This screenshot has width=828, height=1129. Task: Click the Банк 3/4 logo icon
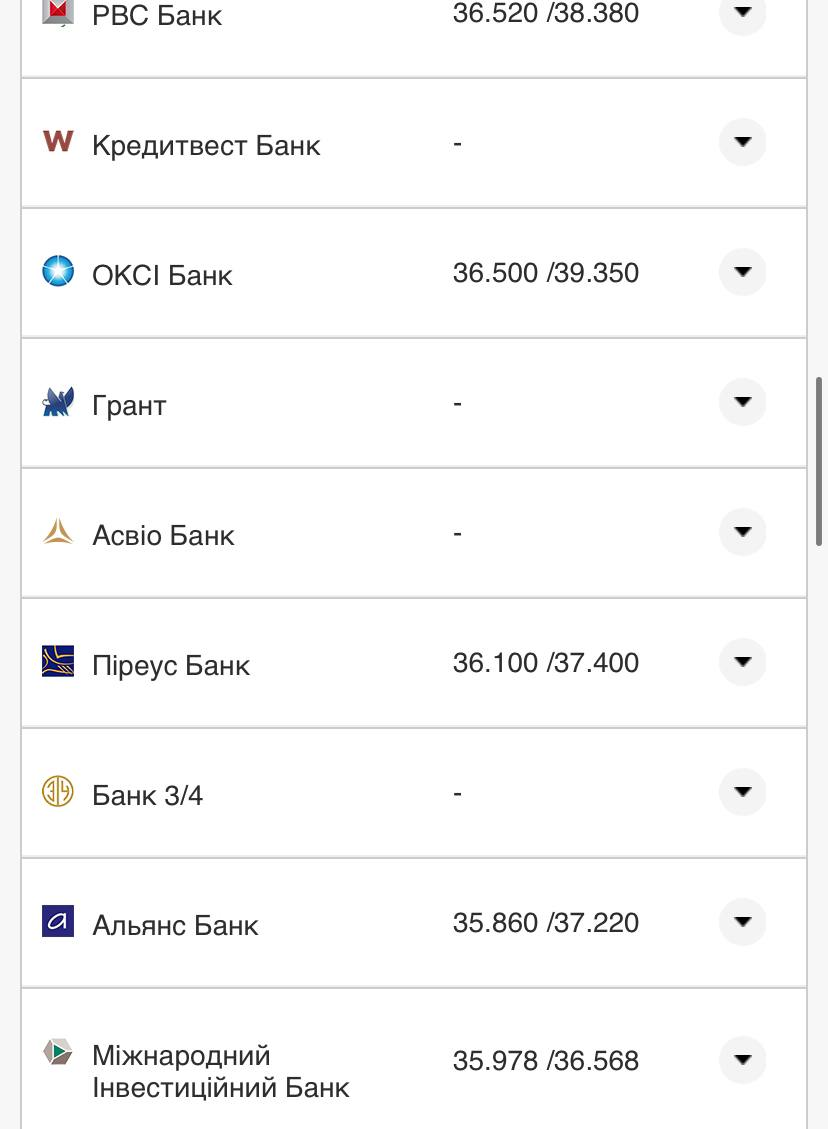coord(58,792)
